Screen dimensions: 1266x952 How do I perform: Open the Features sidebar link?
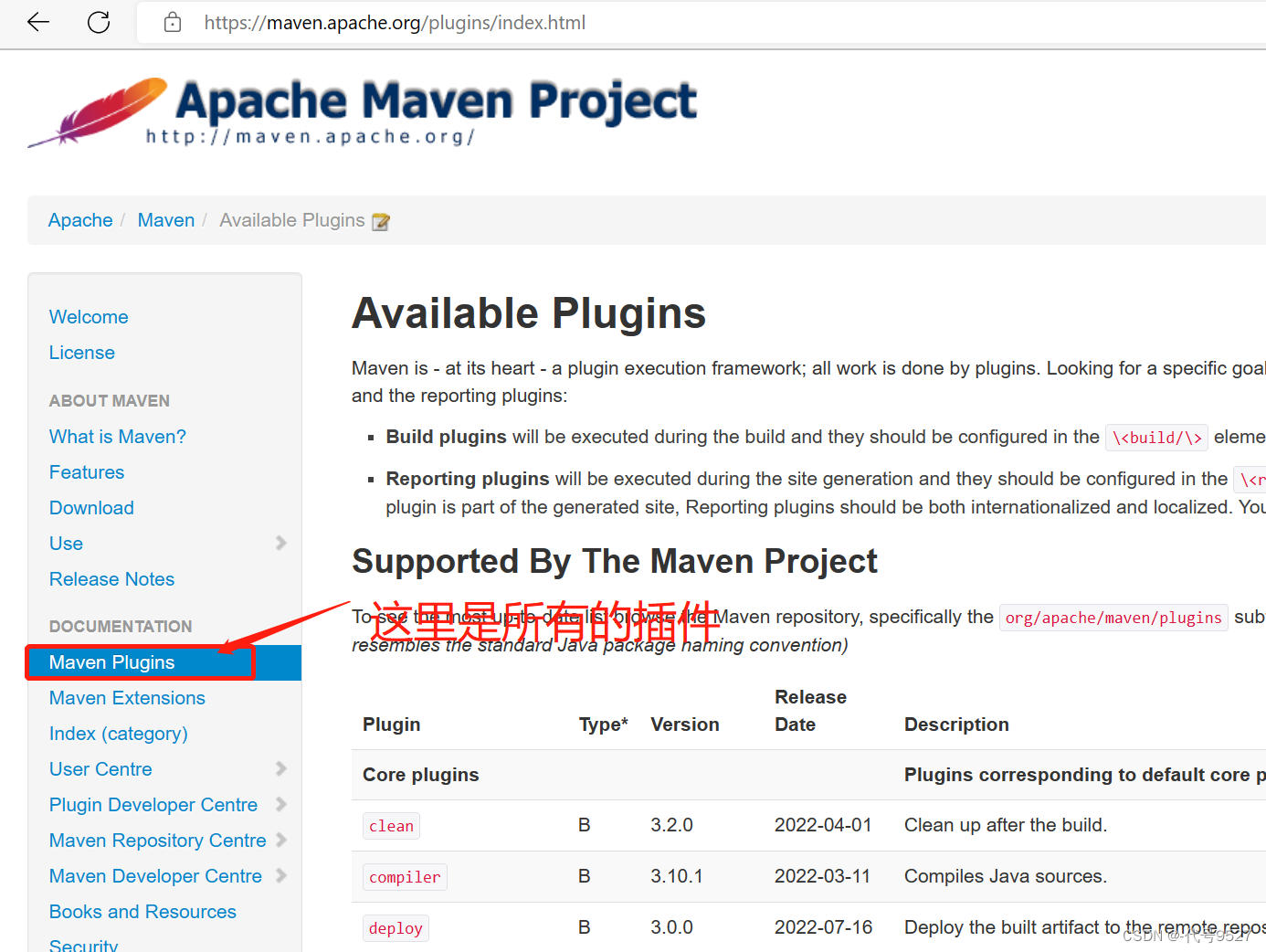pyautogui.click(x=87, y=472)
